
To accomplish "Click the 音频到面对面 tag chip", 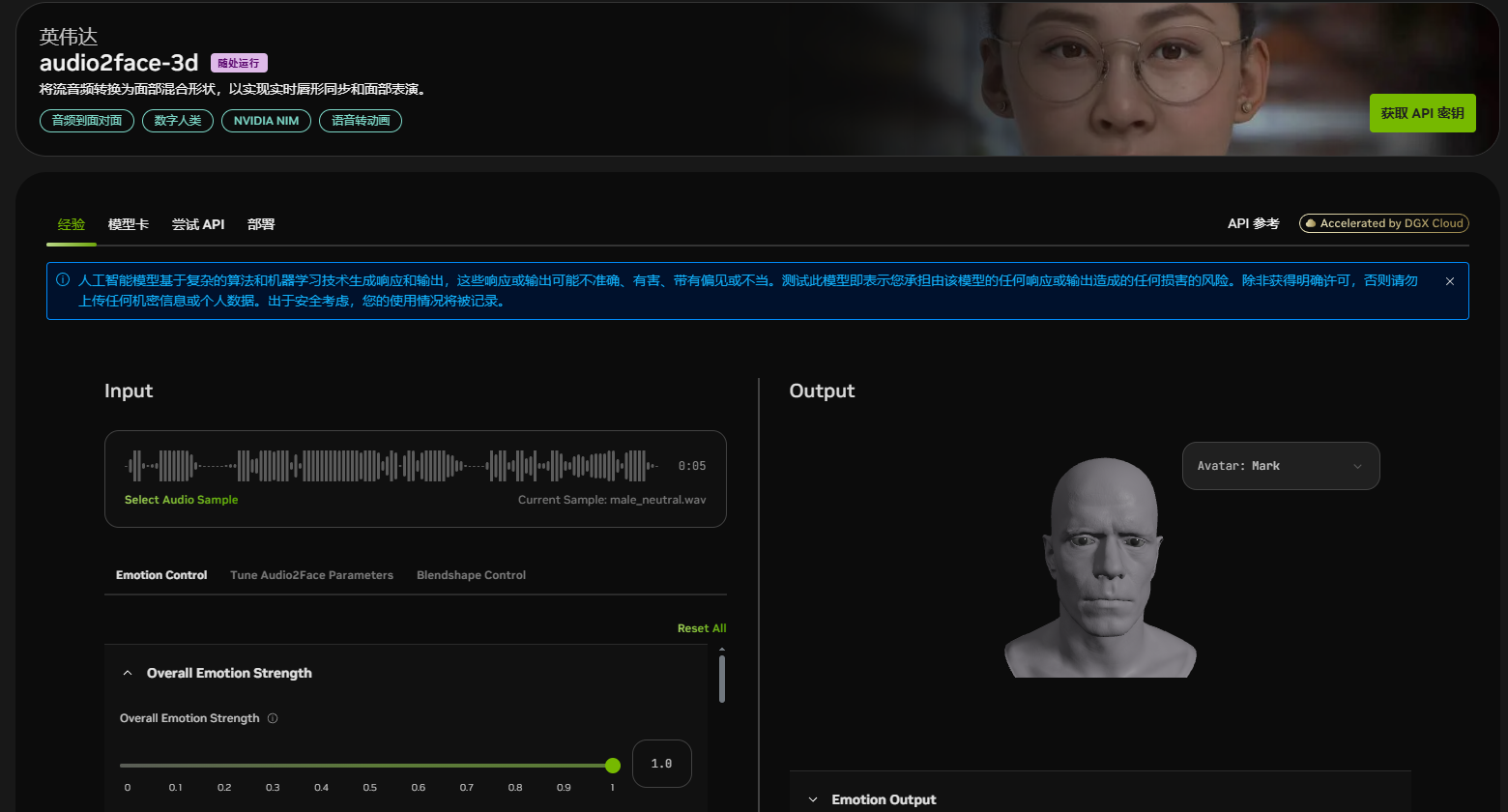I will 86,121.
